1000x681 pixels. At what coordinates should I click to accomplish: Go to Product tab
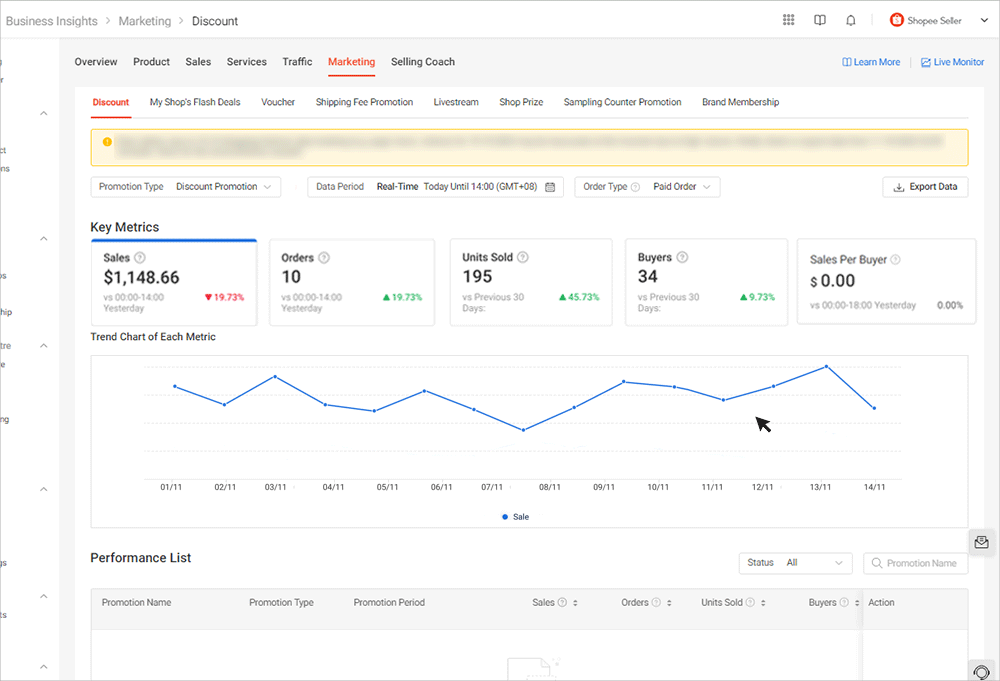pos(151,62)
